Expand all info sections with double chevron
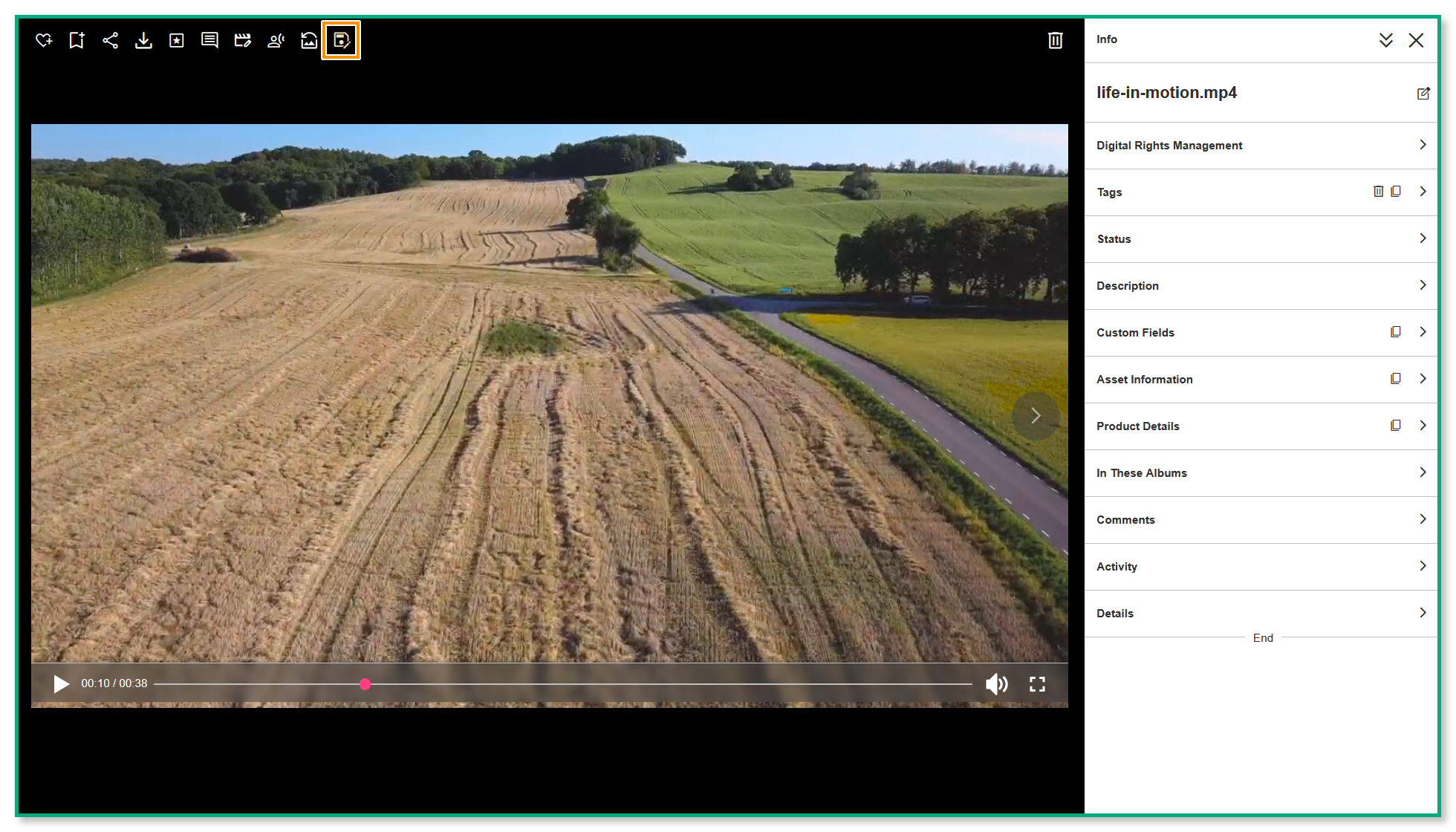1456x832 pixels. pyautogui.click(x=1385, y=40)
